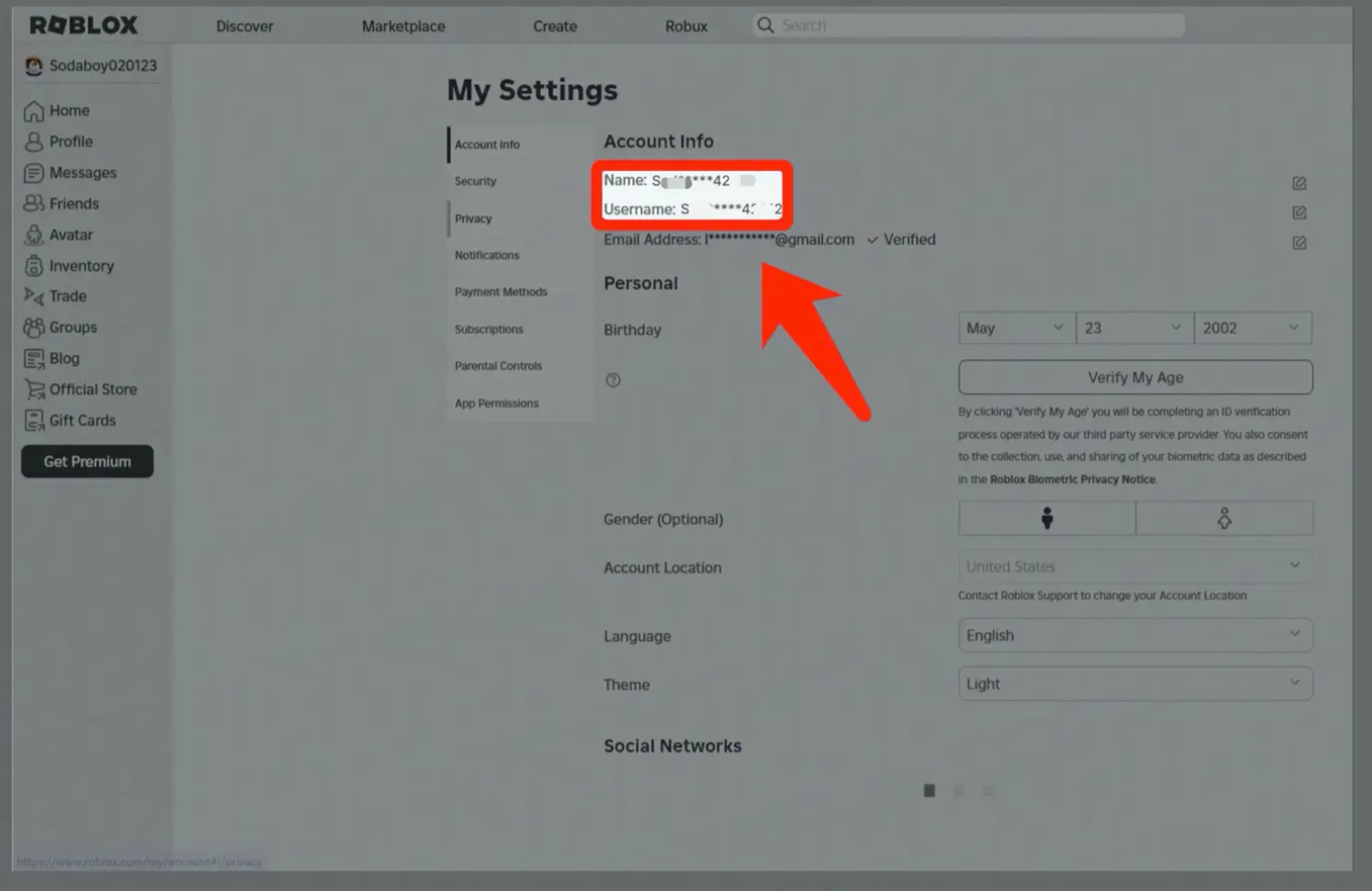Screen dimensions: 1372x891
Task: Click the Get Premium button
Action: click(88, 461)
